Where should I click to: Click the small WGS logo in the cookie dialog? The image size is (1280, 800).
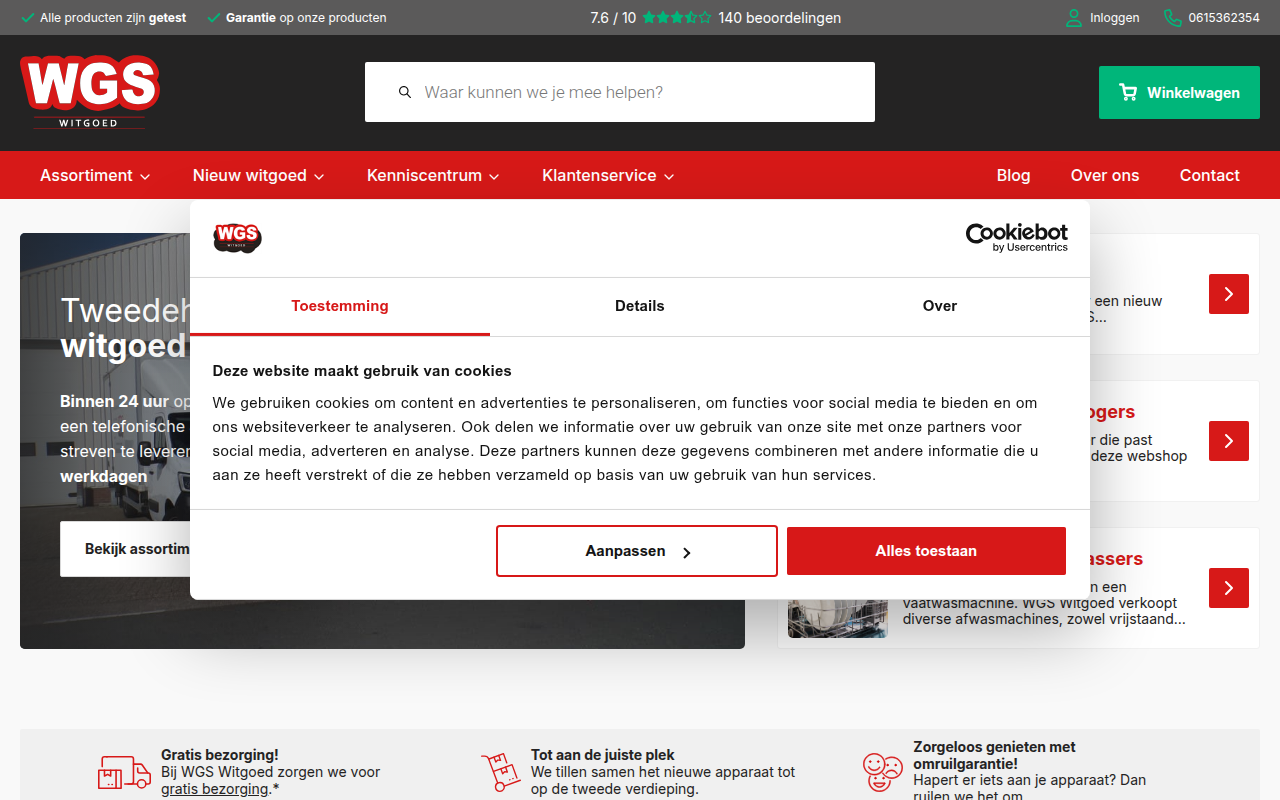[237, 238]
